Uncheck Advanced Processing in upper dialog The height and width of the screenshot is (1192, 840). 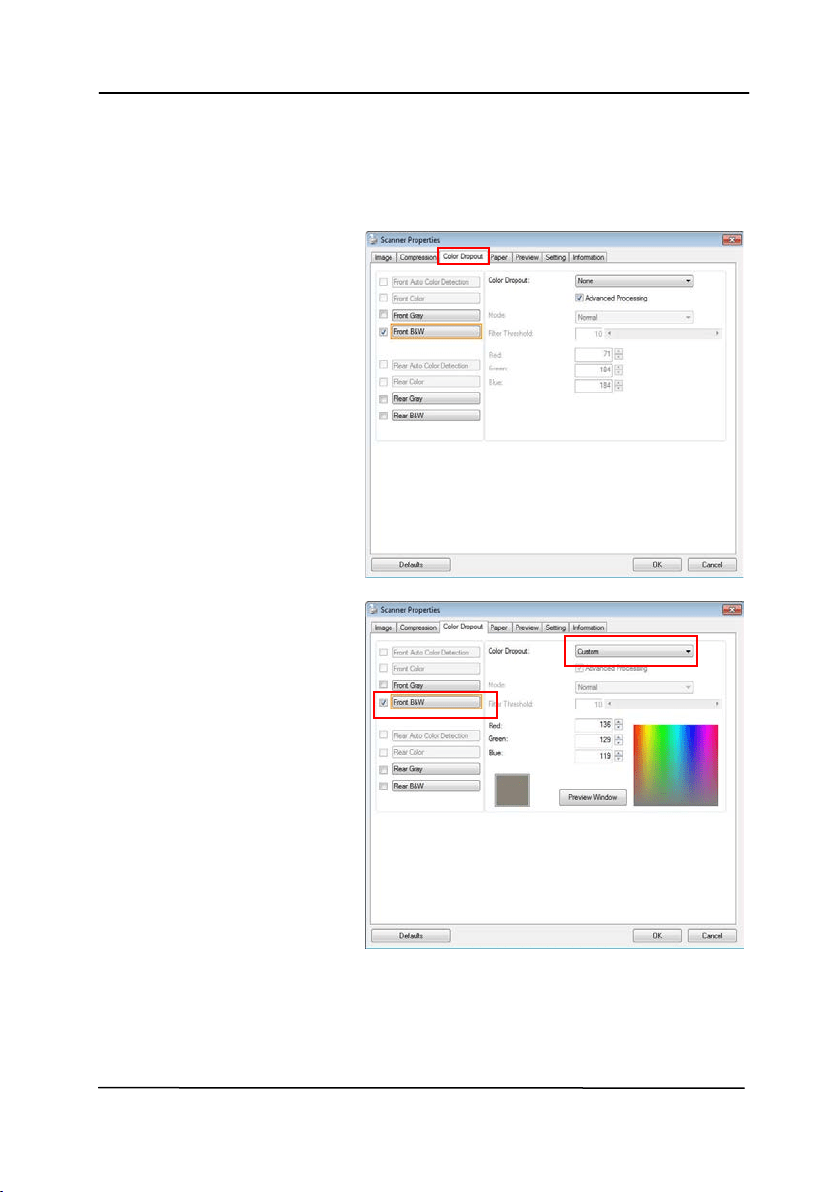pyautogui.click(x=579, y=298)
